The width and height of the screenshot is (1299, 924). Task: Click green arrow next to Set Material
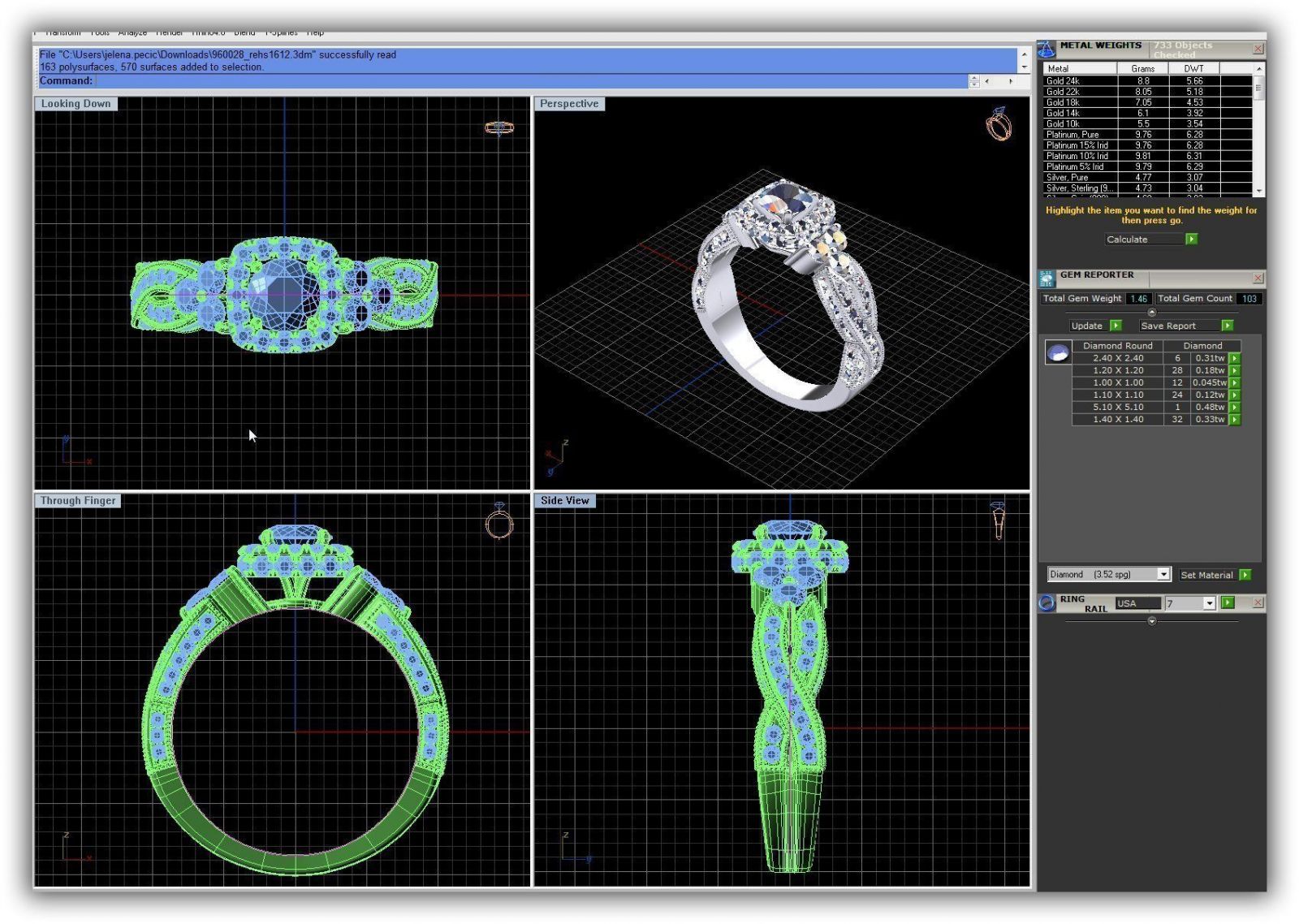pyautogui.click(x=1245, y=575)
